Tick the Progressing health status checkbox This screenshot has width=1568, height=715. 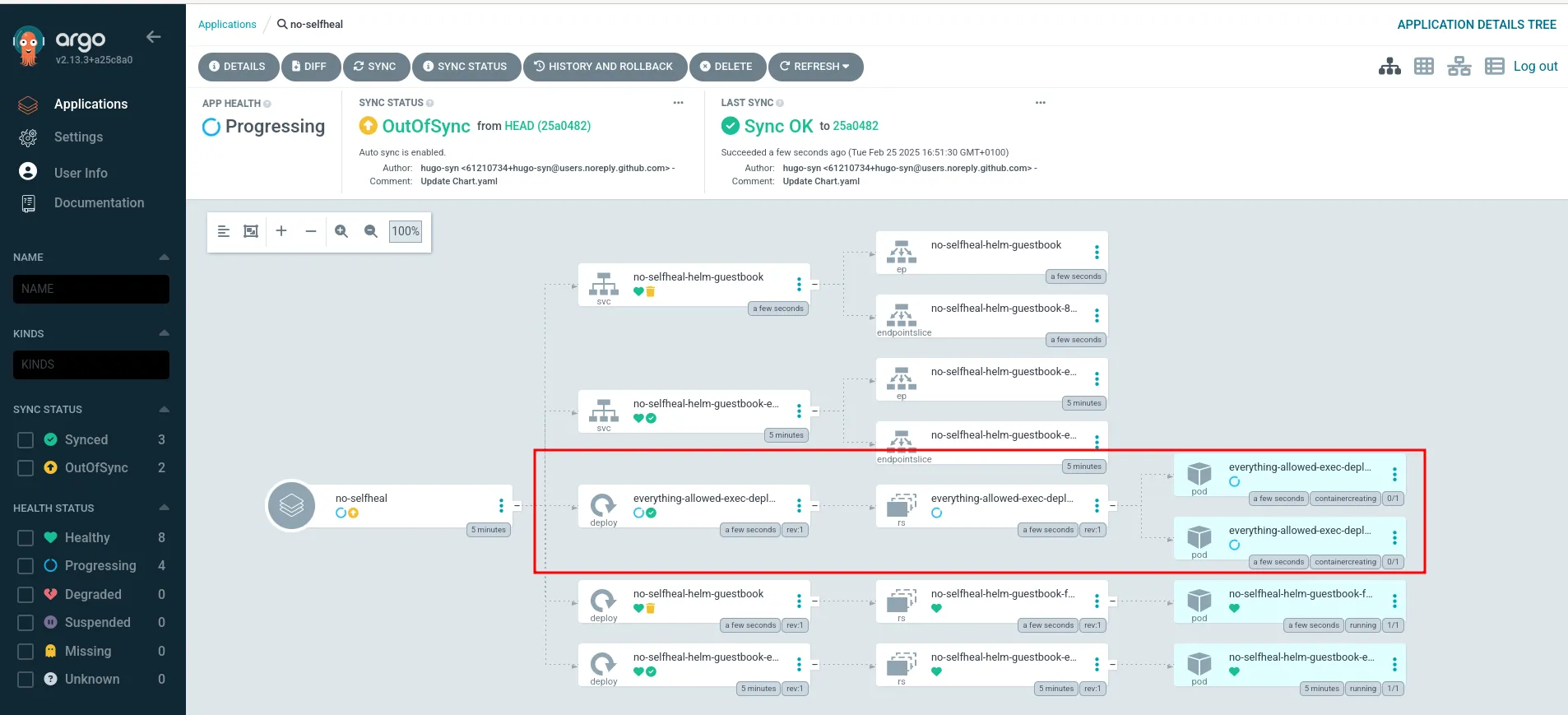pyautogui.click(x=26, y=566)
